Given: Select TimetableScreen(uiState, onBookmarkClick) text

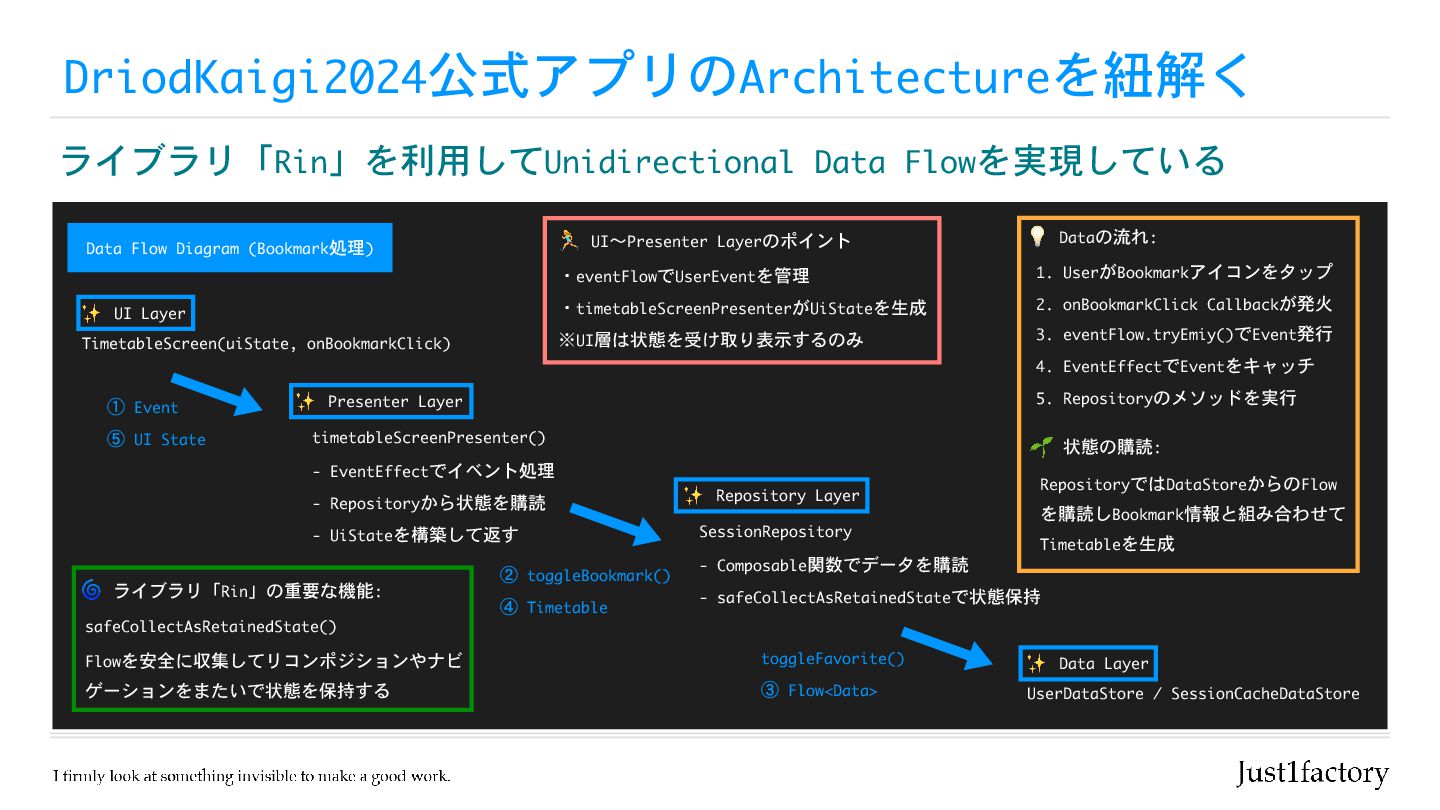Looking at the screenshot, I should (x=266, y=343).
